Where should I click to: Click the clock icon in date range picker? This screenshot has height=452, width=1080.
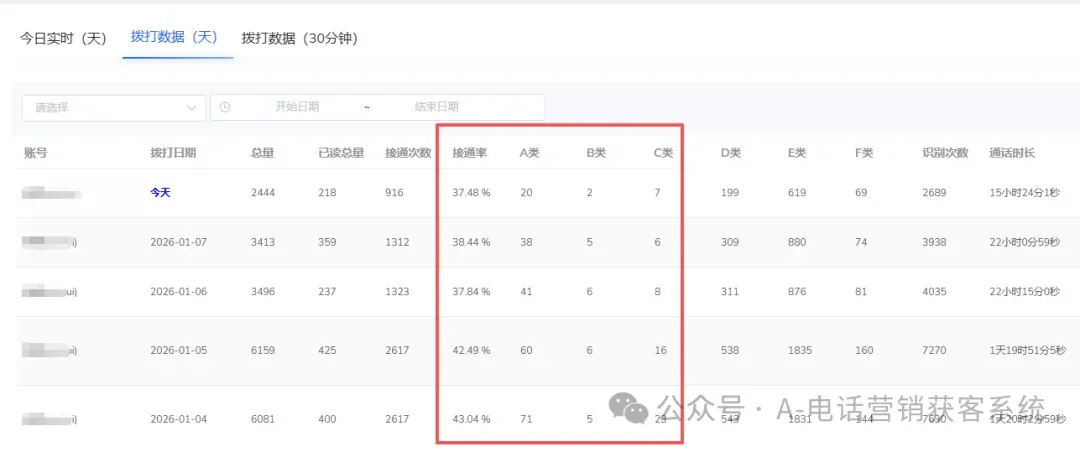click(x=225, y=107)
